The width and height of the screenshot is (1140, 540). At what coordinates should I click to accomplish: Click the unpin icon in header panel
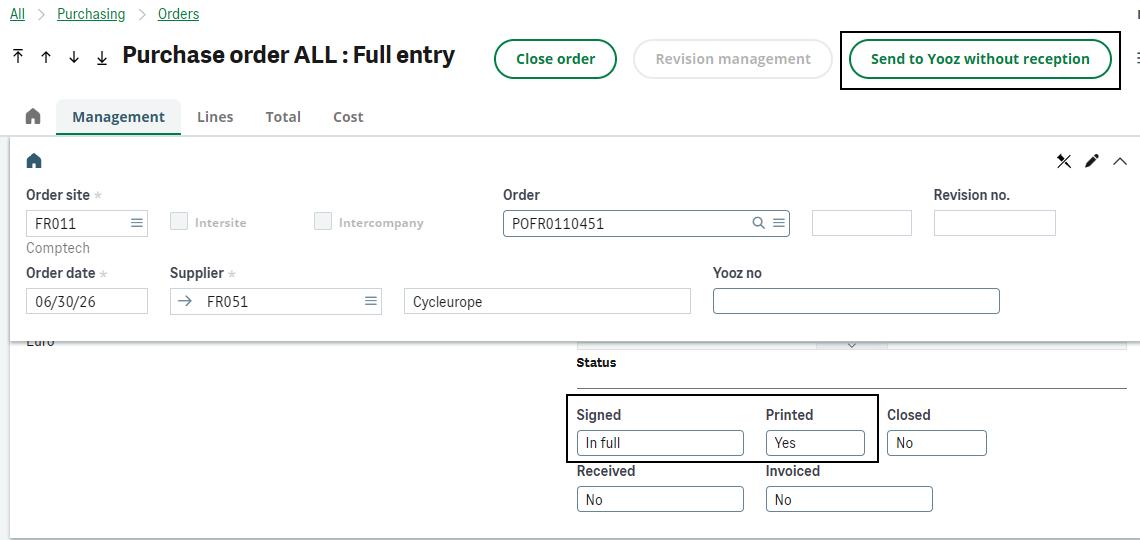[x=1064, y=161]
